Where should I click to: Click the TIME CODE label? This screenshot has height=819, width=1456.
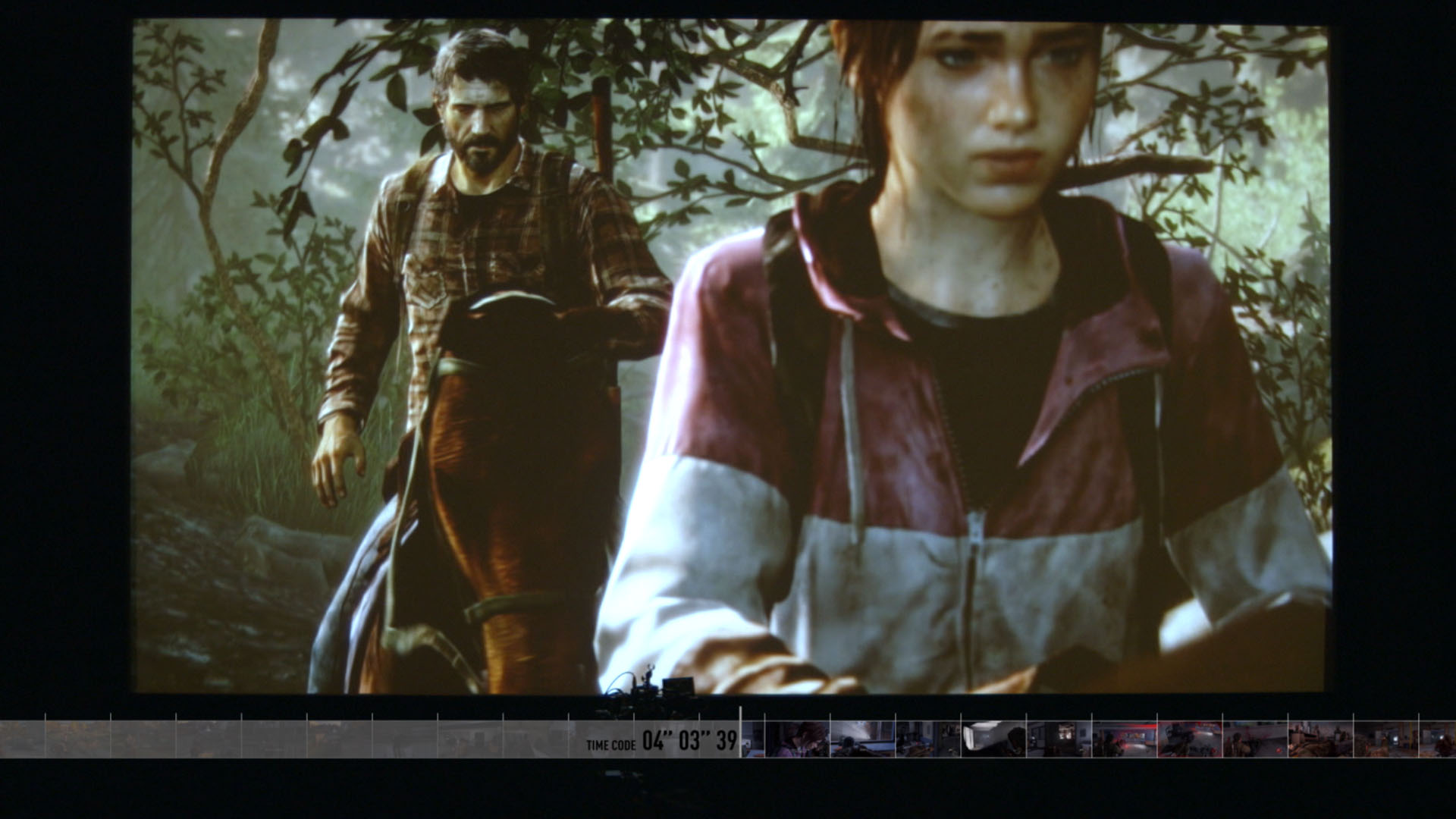pos(610,745)
